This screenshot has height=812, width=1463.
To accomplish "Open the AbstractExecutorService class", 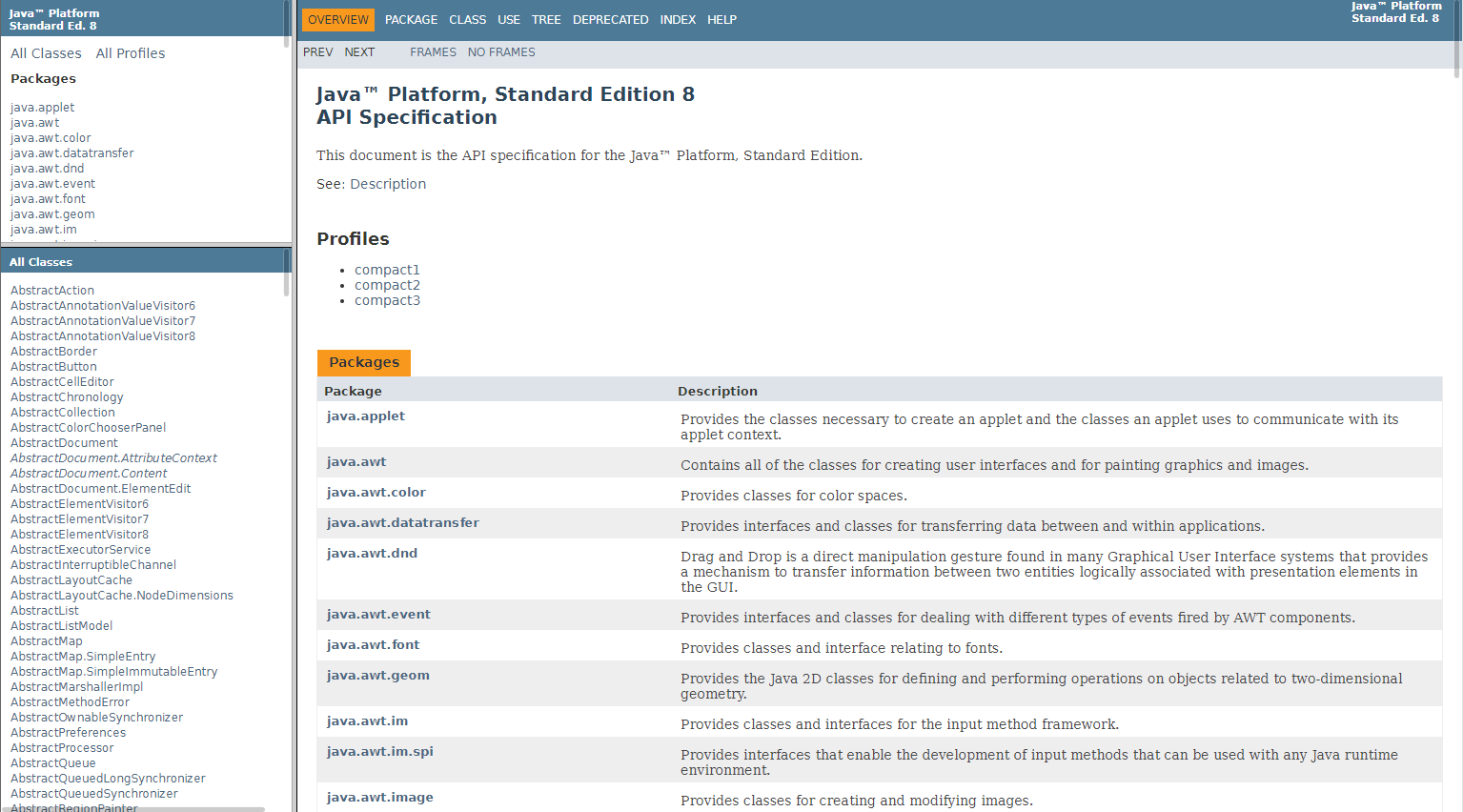I will [80, 550].
